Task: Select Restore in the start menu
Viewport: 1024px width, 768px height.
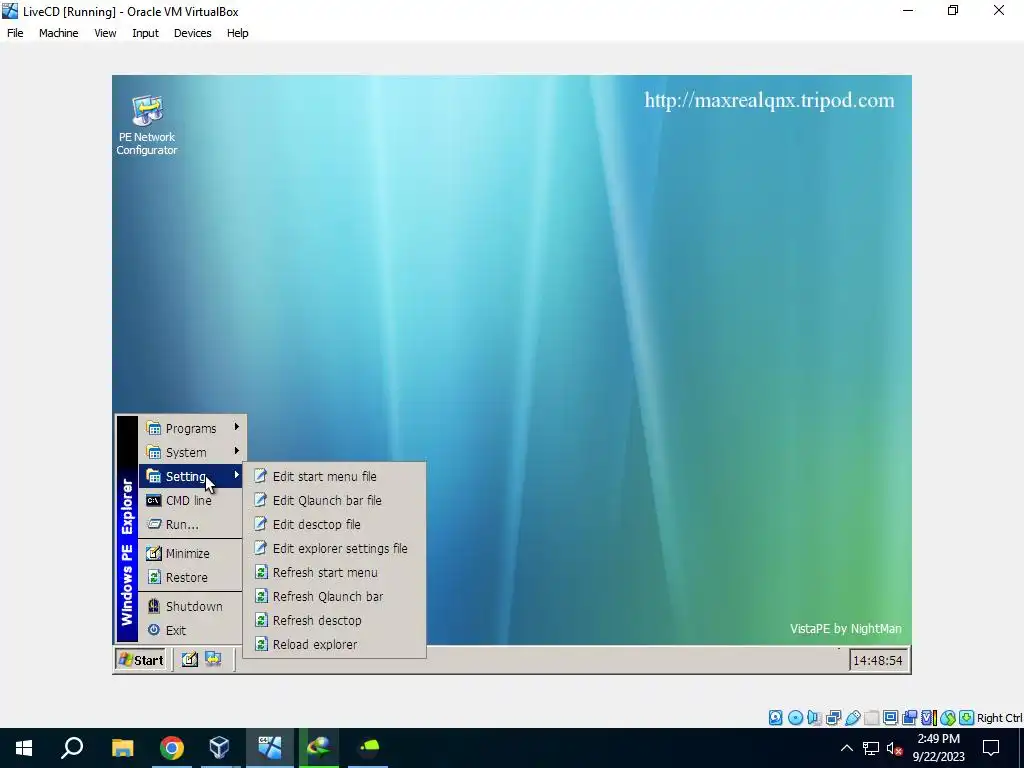Action: coord(192,577)
